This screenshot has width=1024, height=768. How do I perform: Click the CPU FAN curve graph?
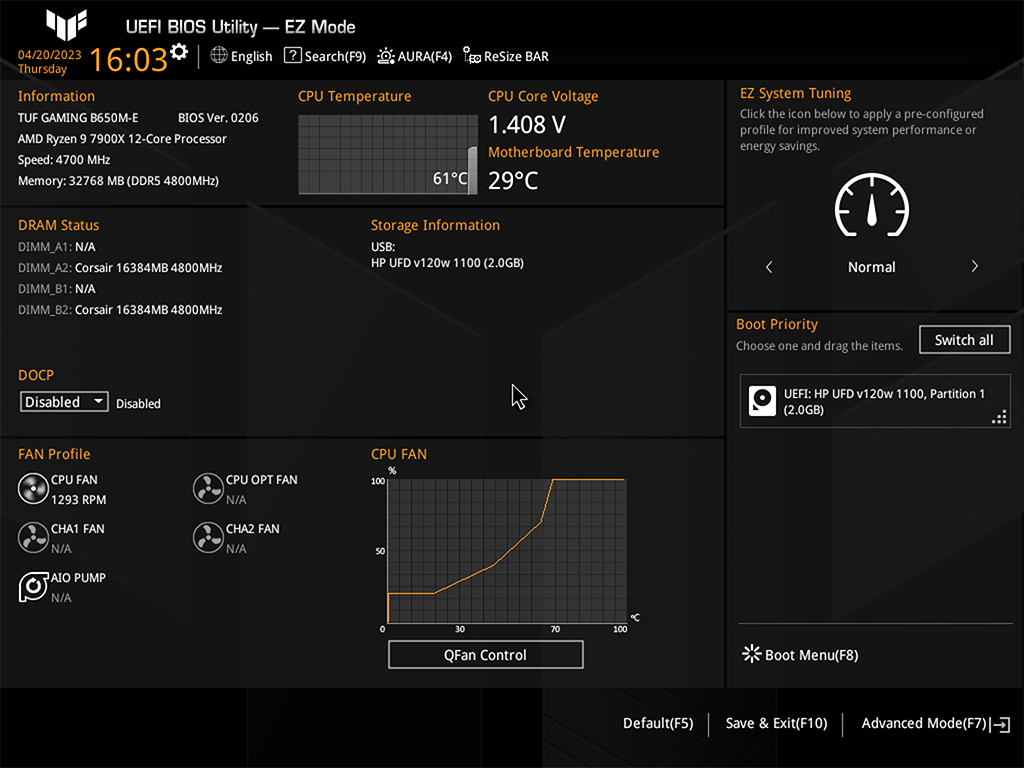point(507,551)
